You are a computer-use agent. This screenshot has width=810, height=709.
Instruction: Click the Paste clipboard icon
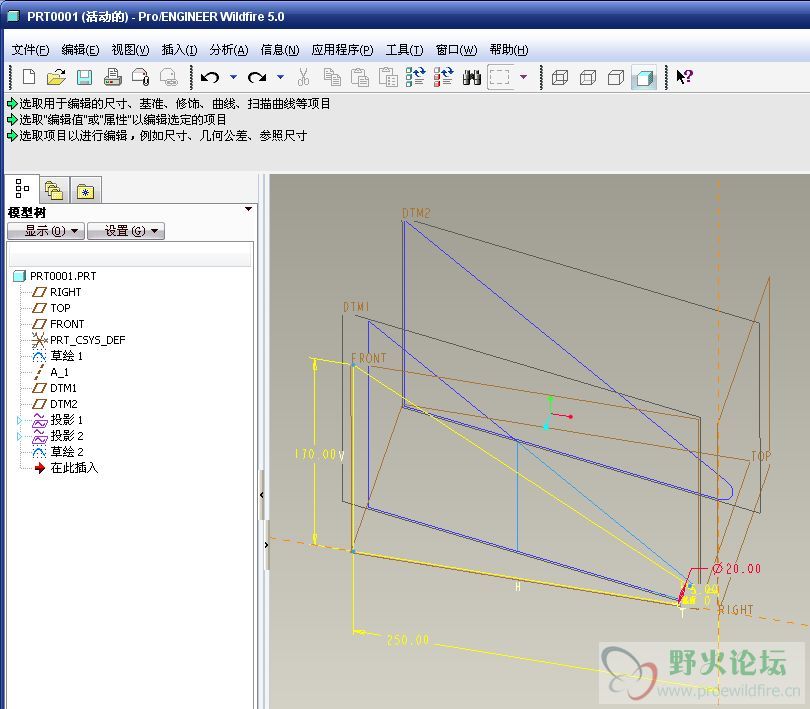(360, 77)
